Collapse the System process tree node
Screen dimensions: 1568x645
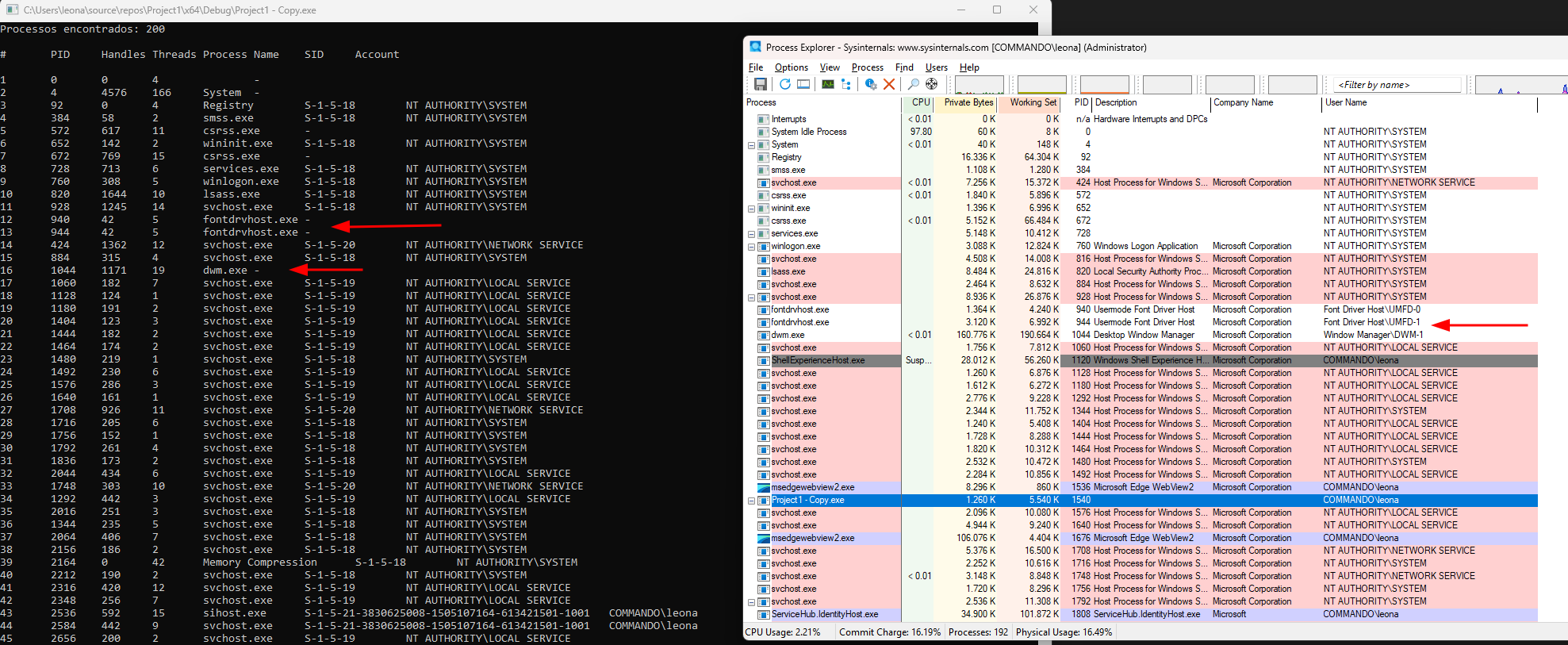[751, 145]
